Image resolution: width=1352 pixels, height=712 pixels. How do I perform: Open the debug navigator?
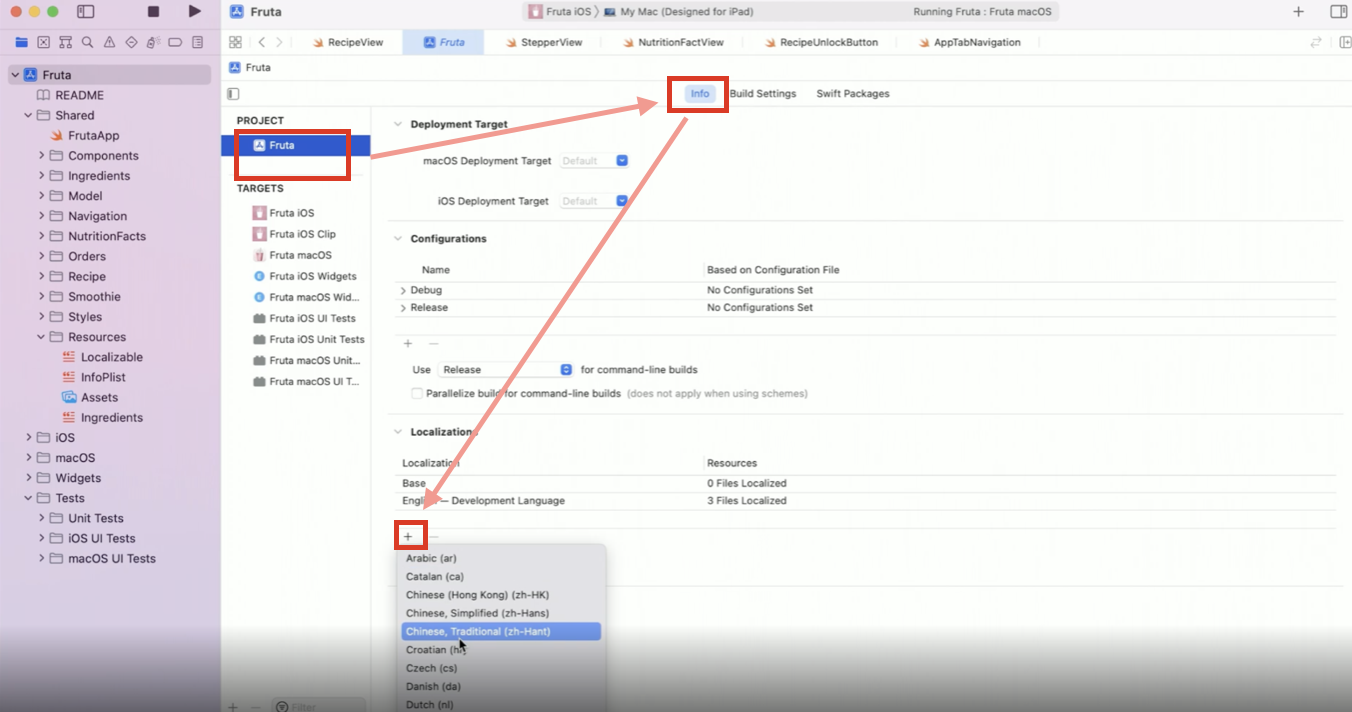click(153, 42)
